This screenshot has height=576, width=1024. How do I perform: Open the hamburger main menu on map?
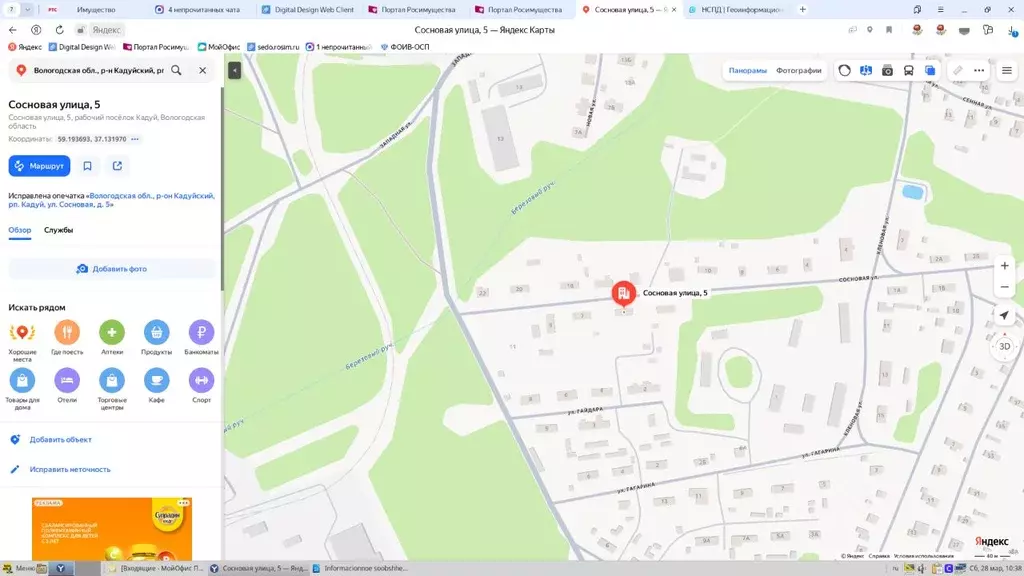point(1006,71)
